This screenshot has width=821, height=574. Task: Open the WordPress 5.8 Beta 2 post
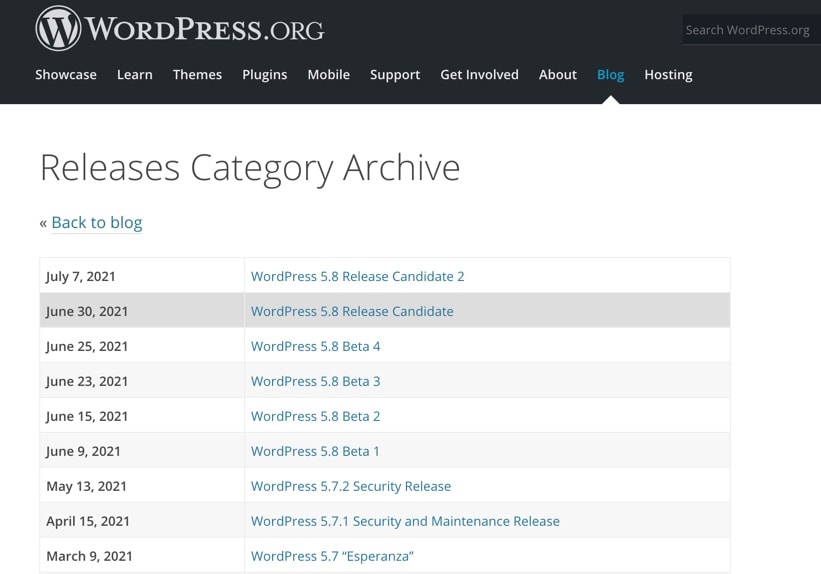(x=316, y=416)
